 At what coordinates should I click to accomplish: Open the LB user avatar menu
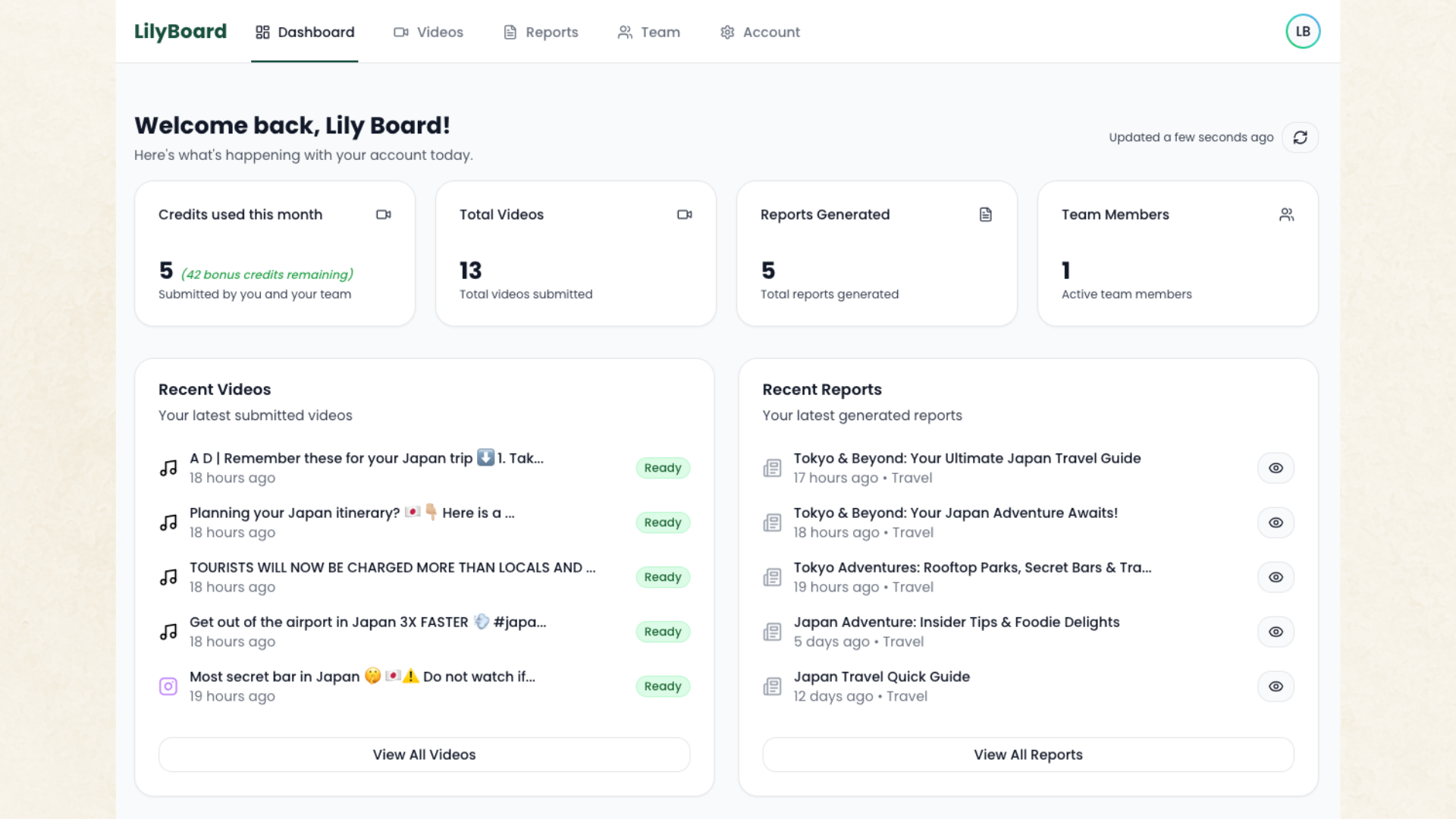[x=1303, y=32]
